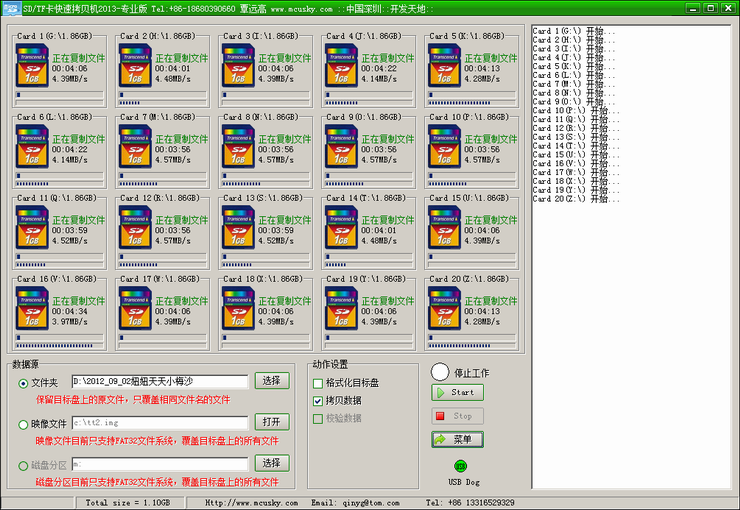Viewport: 740px width, 510px height.
Task: Click the folder path input field
Action: coord(159,381)
